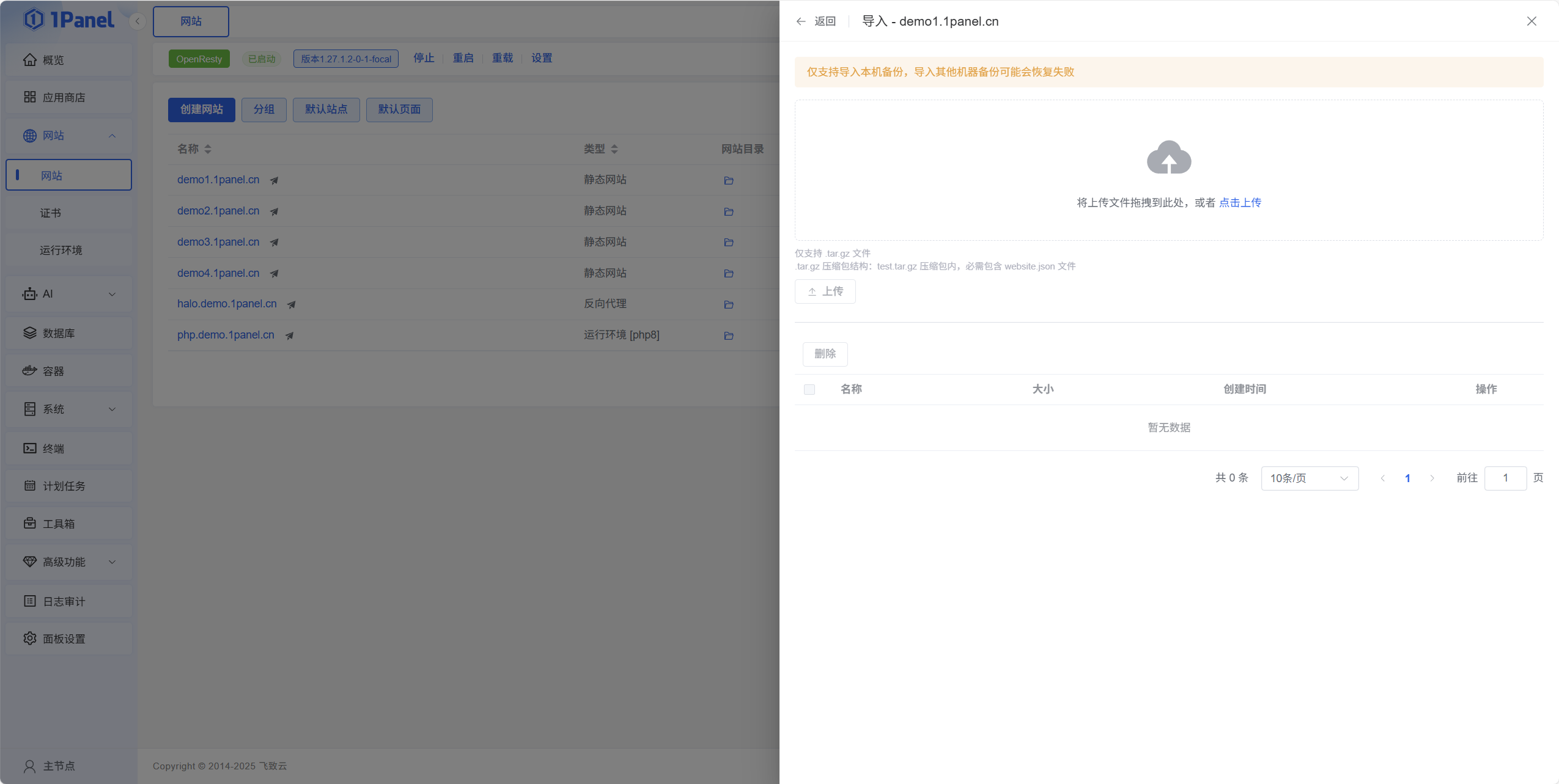
Task: Open the demo3.1panel.cn website link
Action: [x=218, y=242]
